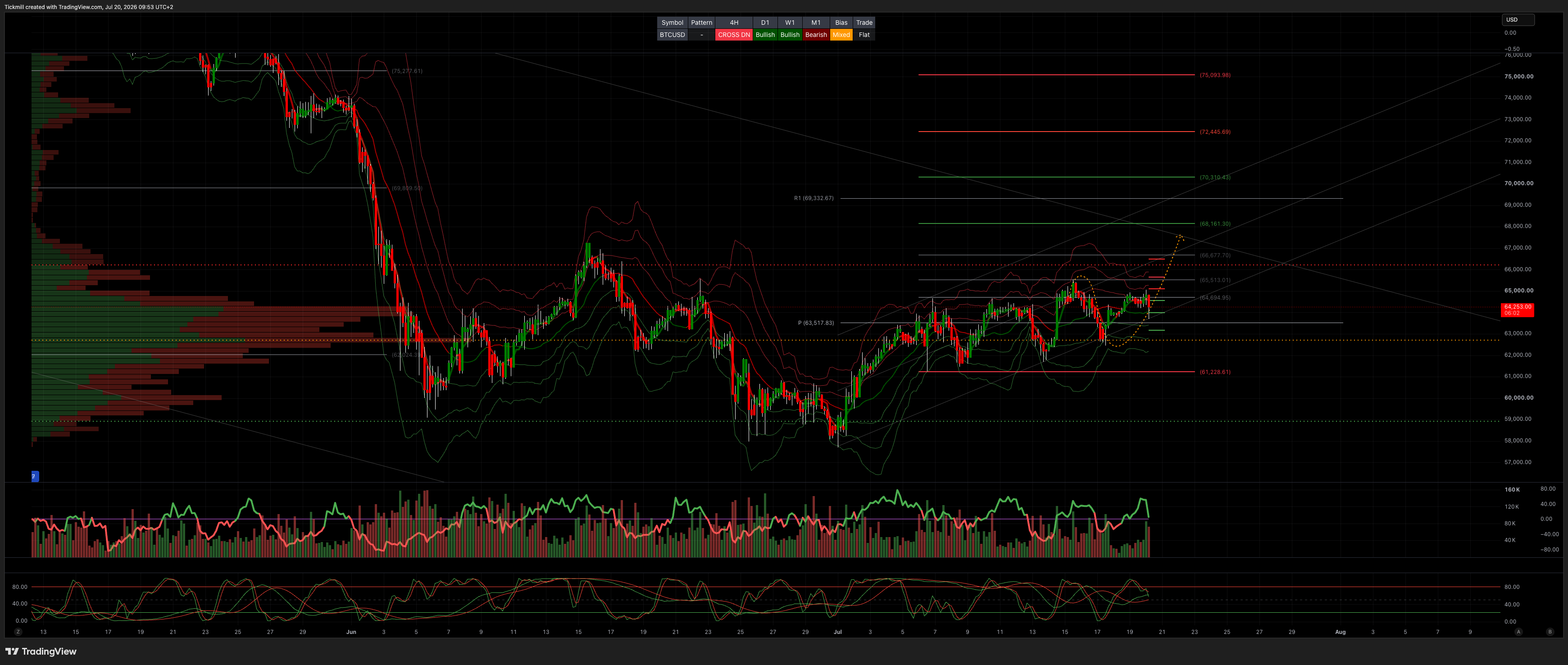Click the left 80.00 oscillator axis label

coord(19,587)
